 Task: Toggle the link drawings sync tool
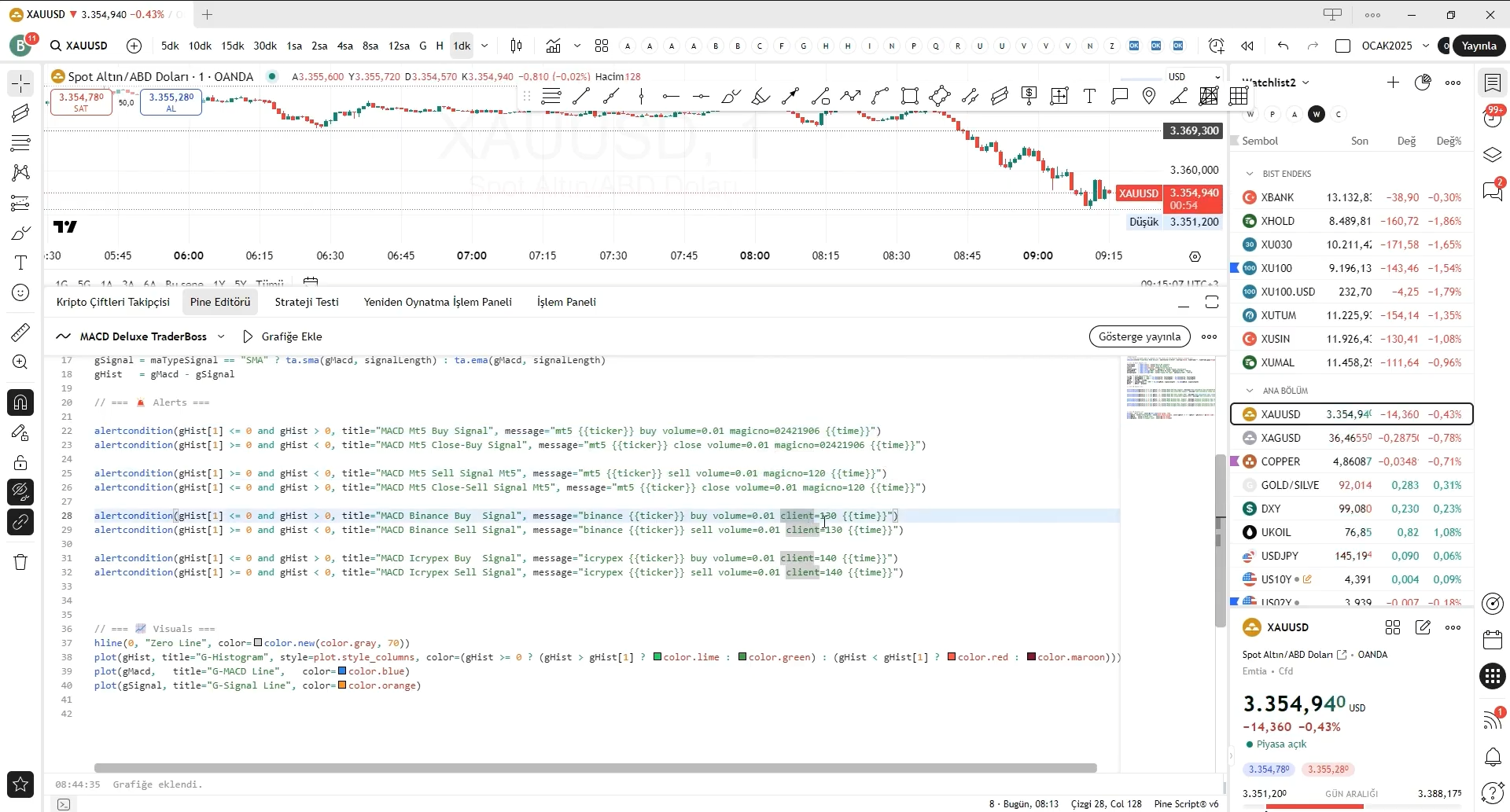tap(20, 522)
